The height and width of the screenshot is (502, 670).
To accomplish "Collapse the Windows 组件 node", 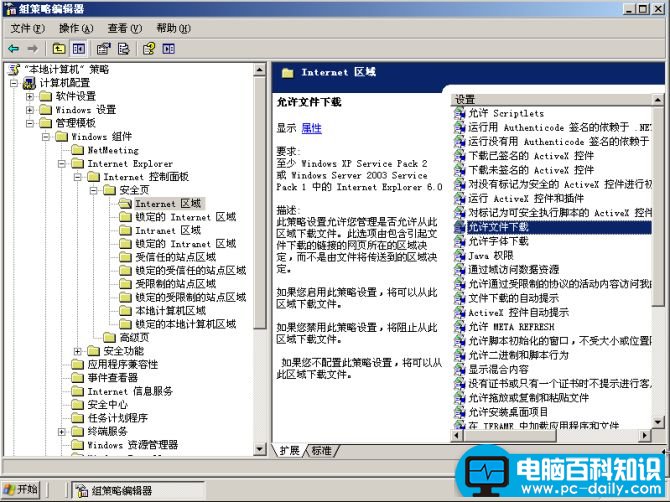I will [46, 137].
